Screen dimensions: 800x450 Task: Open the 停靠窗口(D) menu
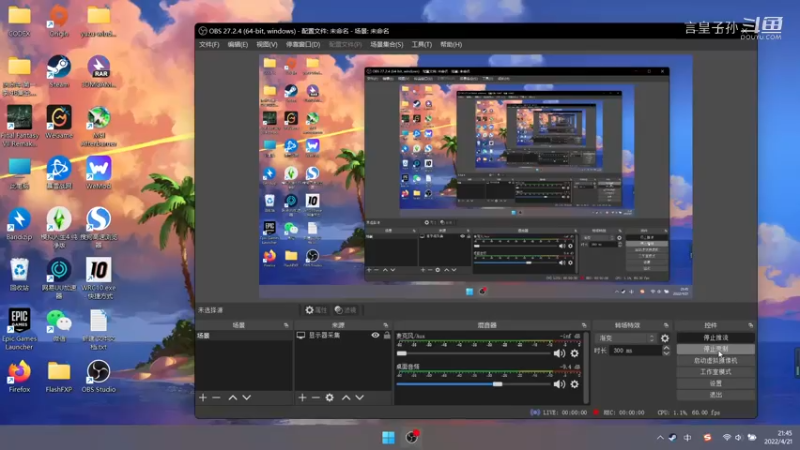[303, 44]
